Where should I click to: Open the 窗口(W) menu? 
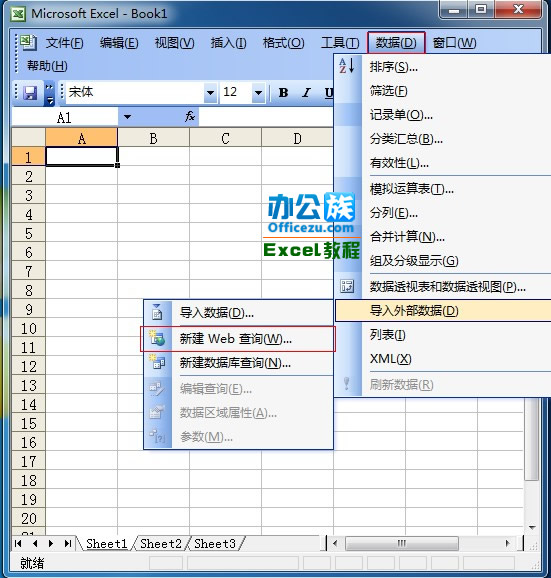[454, 43]
